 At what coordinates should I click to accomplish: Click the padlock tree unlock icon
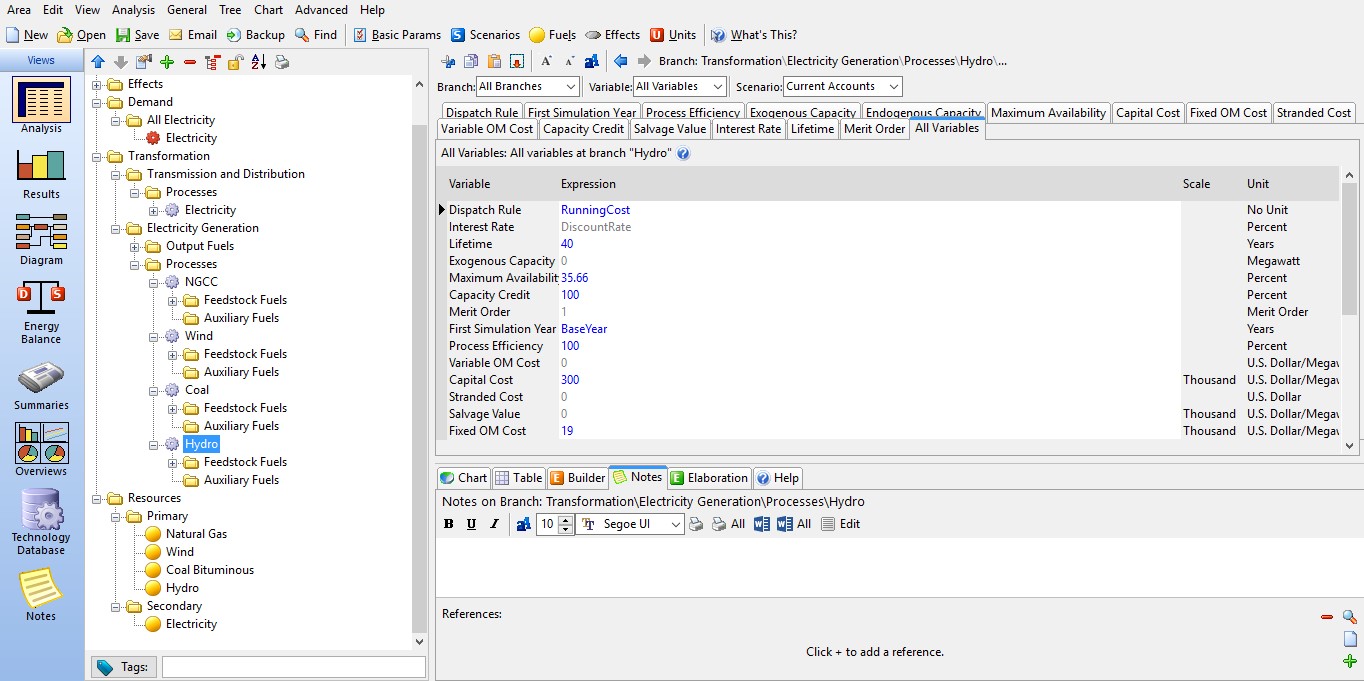pos(235,62)
